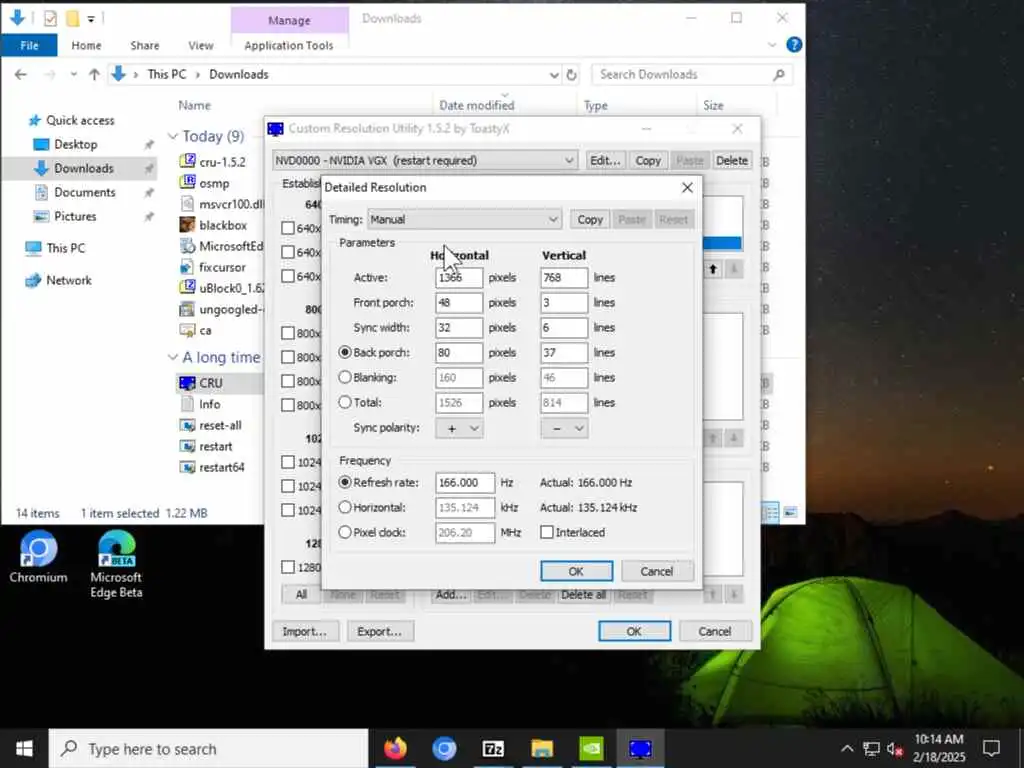Open Firefox from the taskbar
1024x768 pixels.
click(395, 748)
